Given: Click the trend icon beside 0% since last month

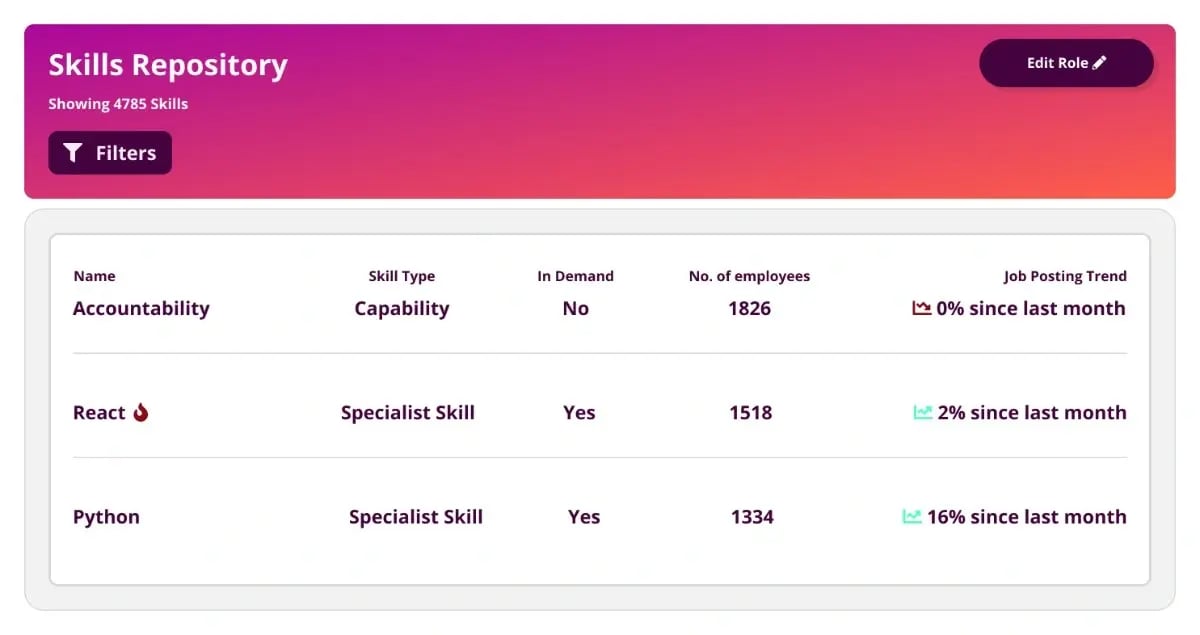Looking at the screenshot, I should (922, 308).
